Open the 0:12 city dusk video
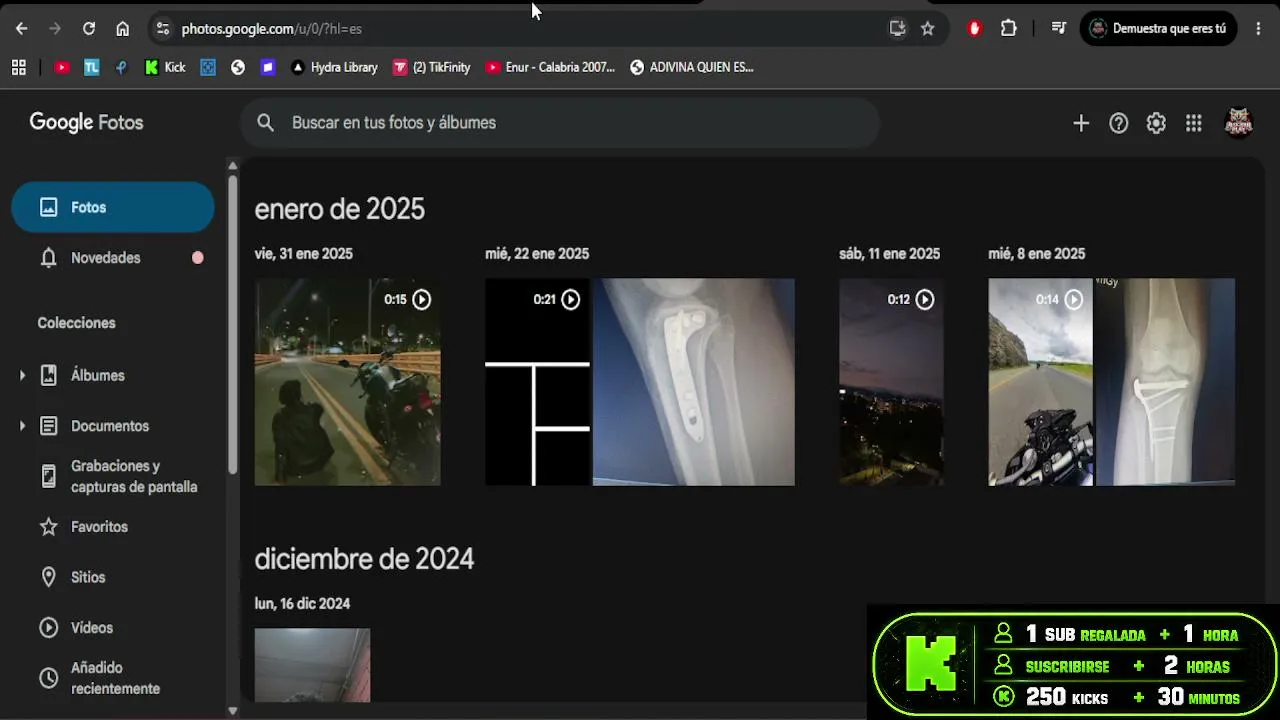Image resolution: width=1280 pixels, height=720 pixels. pyautogui.click(x=891, y=382)
